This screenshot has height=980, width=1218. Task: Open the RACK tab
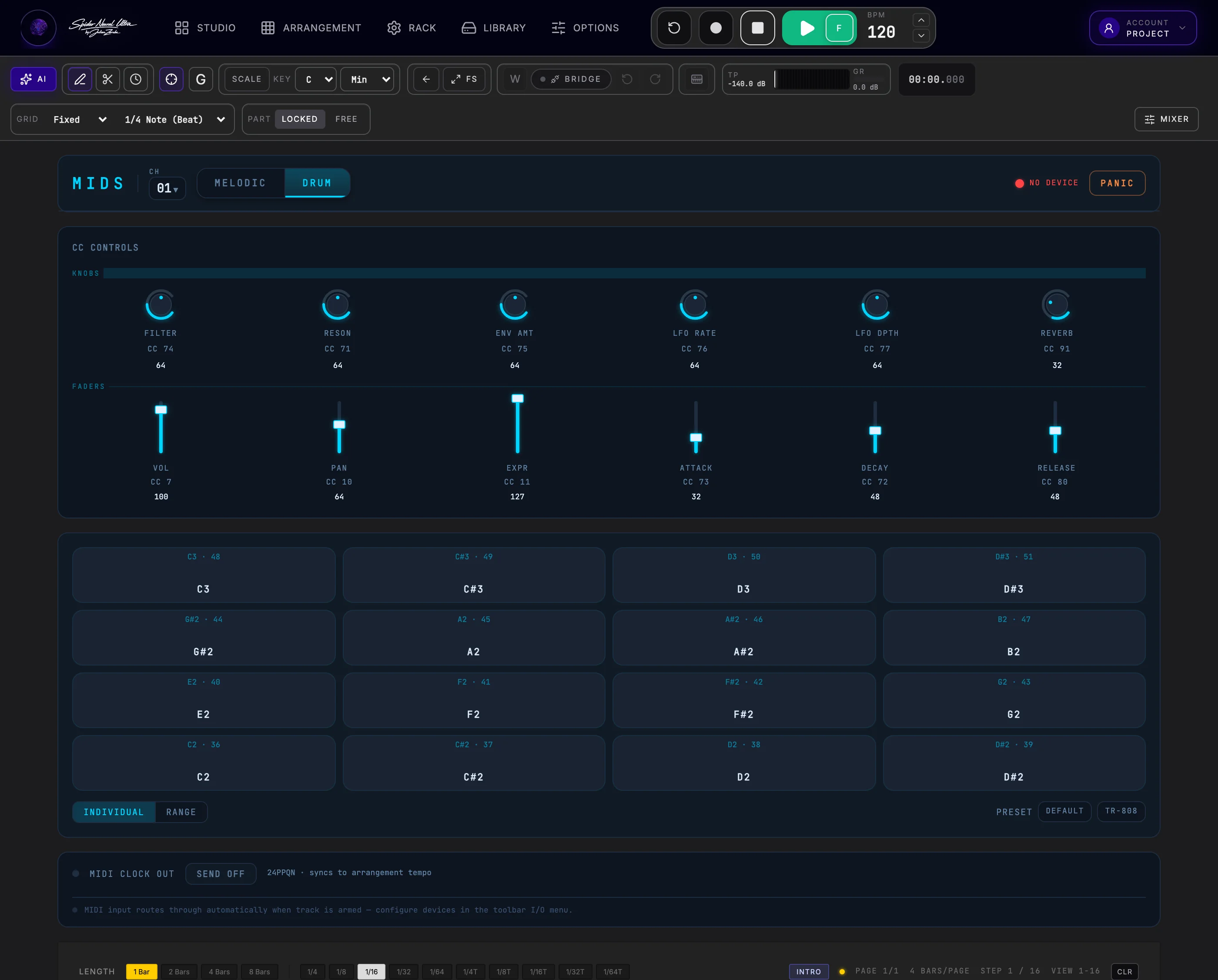point(411,28)
